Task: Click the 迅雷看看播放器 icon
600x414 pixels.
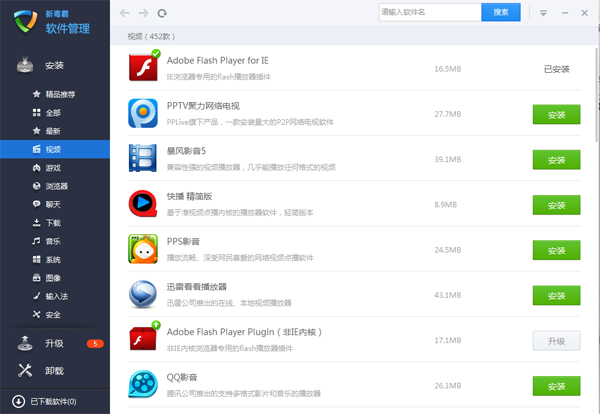Action: pyautogui.click(x=143, y=294)
